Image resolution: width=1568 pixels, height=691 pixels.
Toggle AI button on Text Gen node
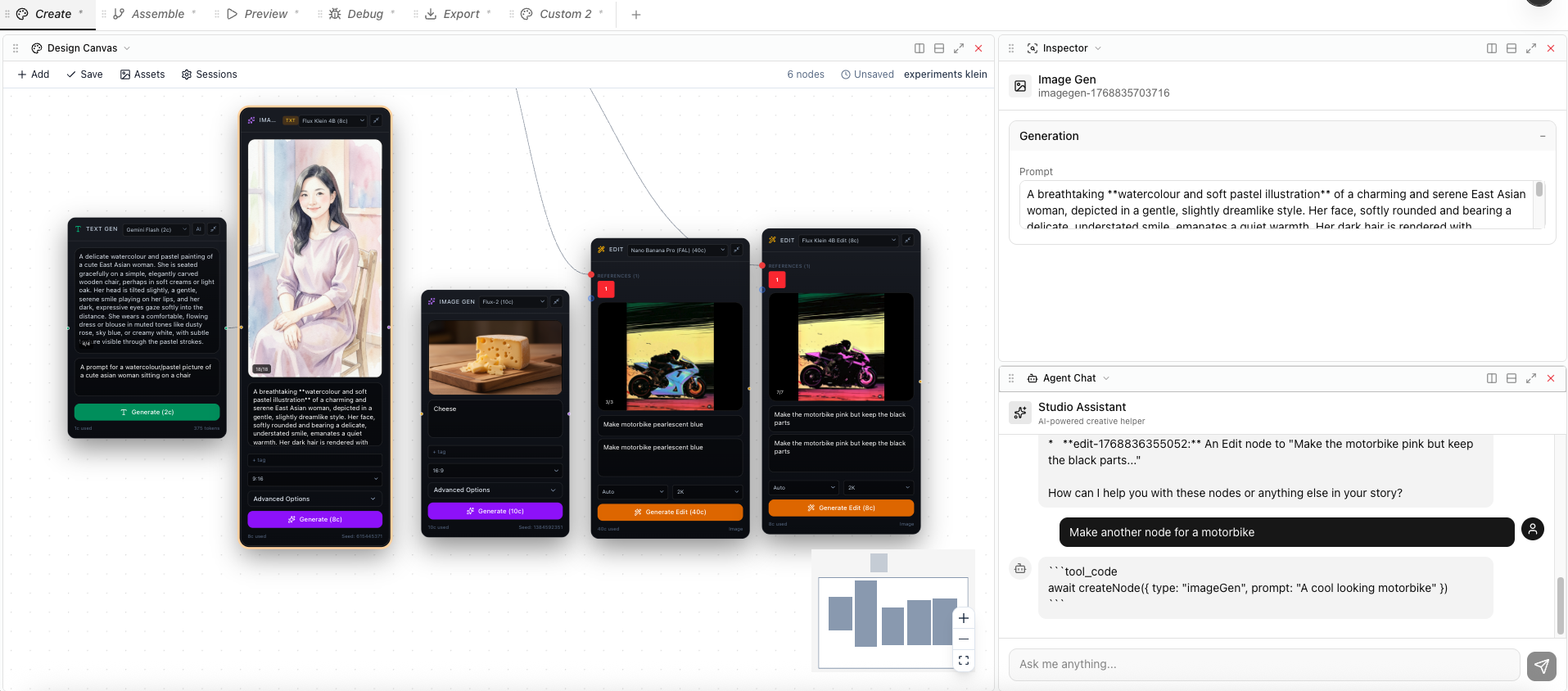click(198, 229)
